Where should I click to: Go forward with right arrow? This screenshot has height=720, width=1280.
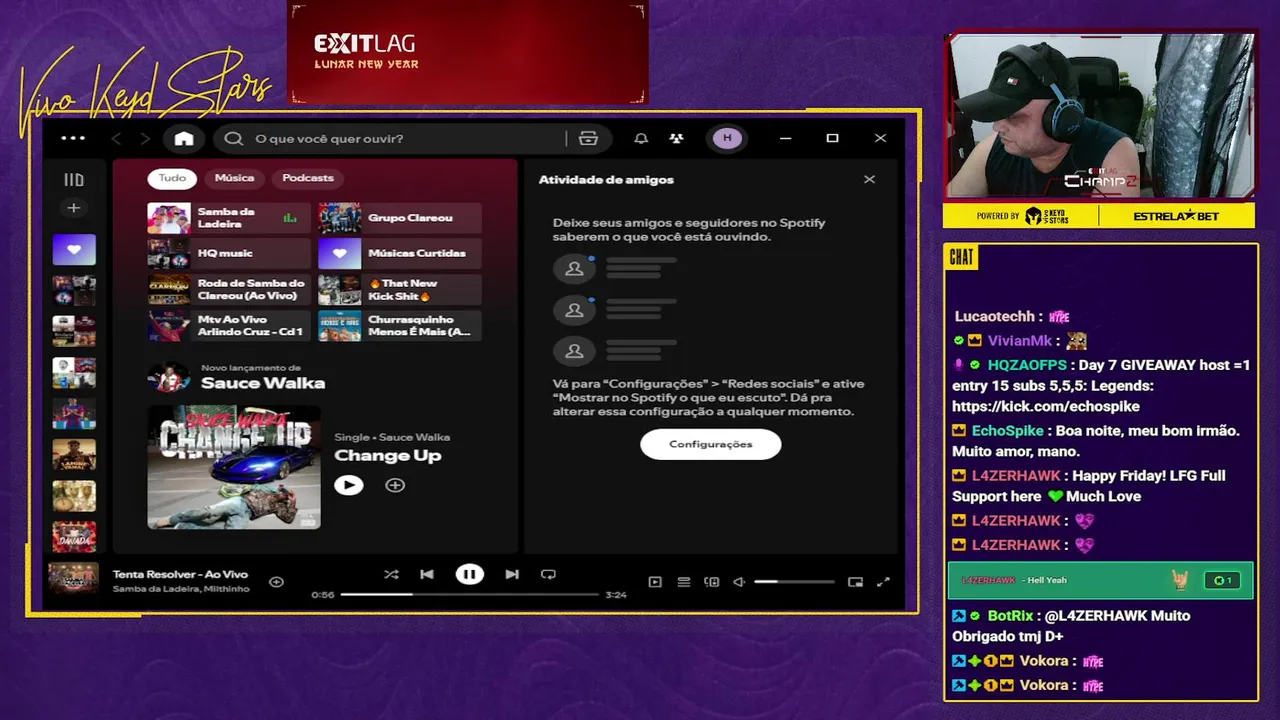point(145,139)
